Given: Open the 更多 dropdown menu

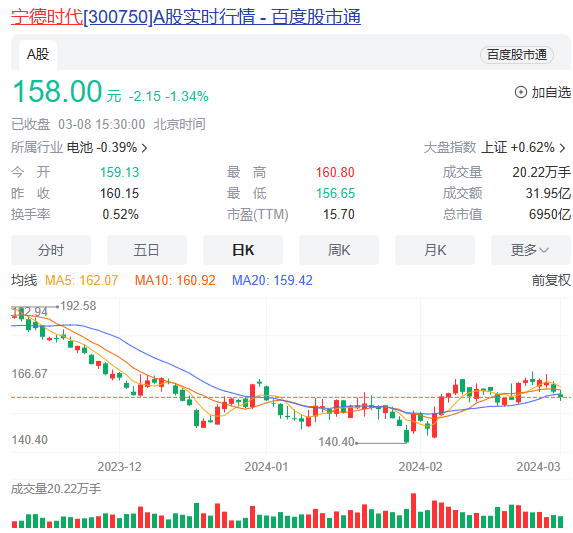Looking at the screenshot, I should 531,250.
